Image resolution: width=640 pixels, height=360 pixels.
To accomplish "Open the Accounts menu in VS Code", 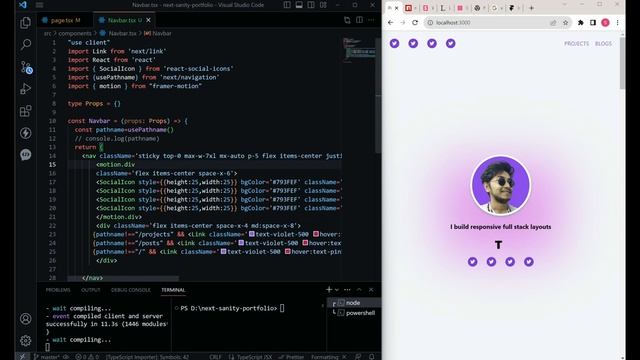I will (25, 318).
